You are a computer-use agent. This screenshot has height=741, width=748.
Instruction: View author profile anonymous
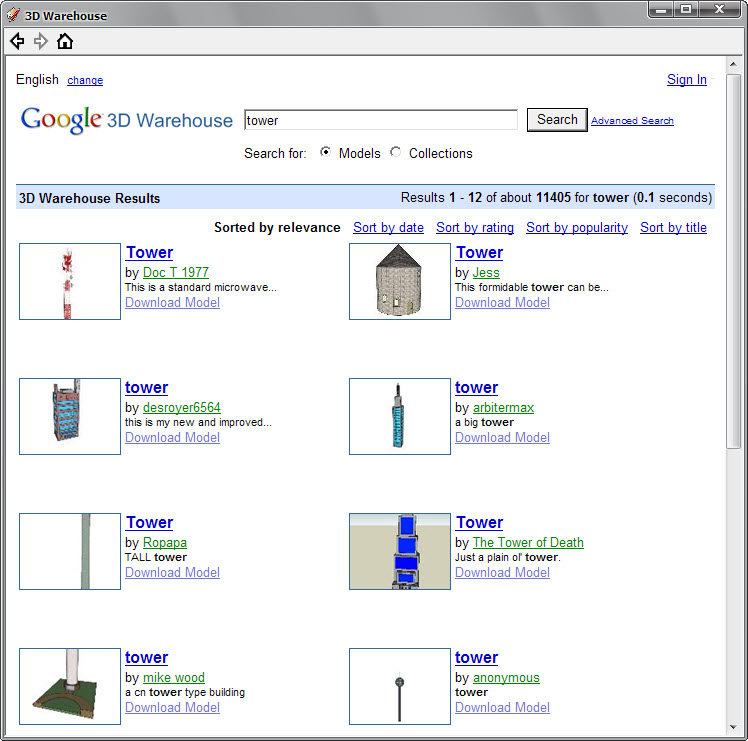(x=506, y=678)
